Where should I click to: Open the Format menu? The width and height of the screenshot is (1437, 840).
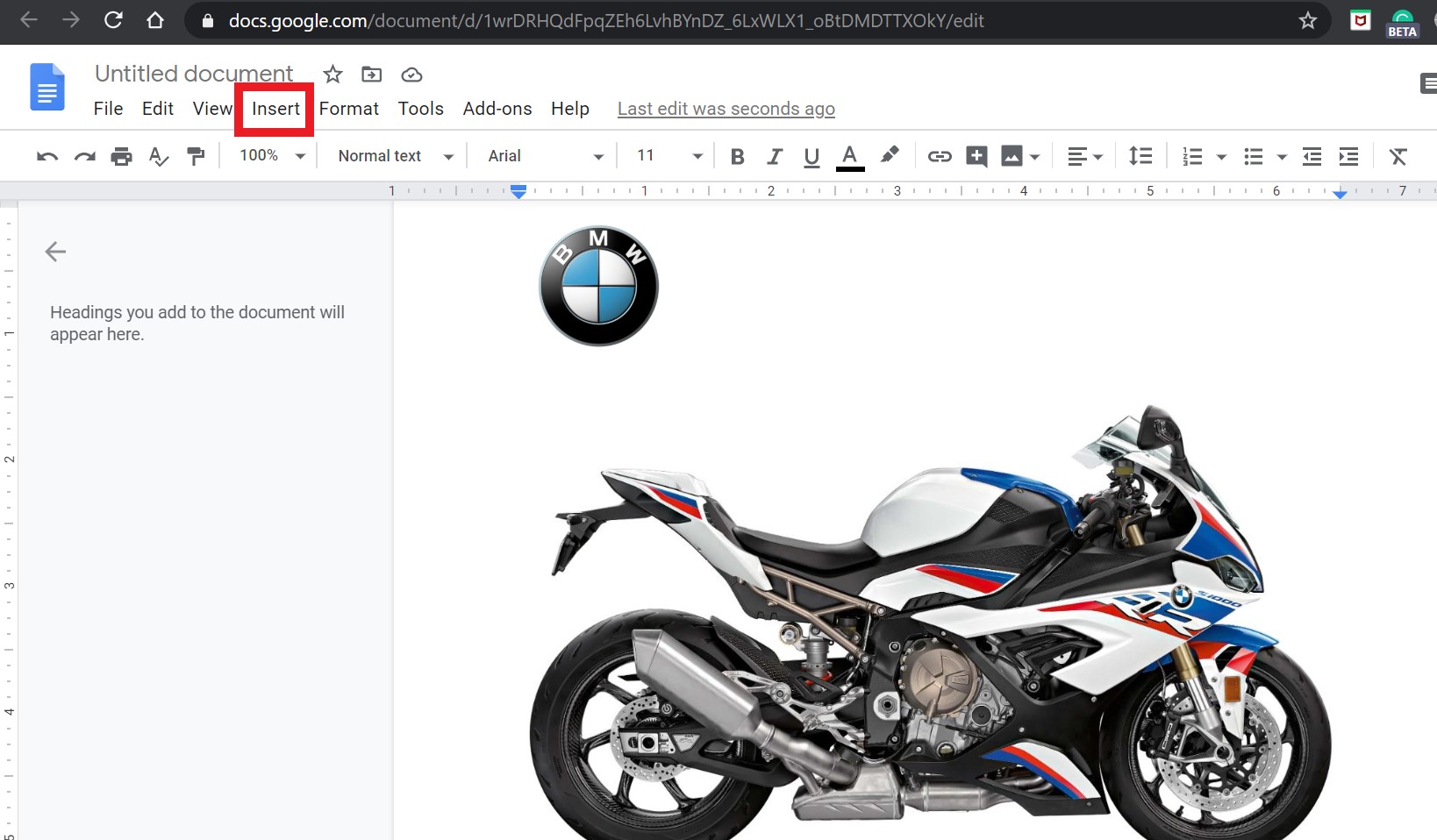point(348,108)
